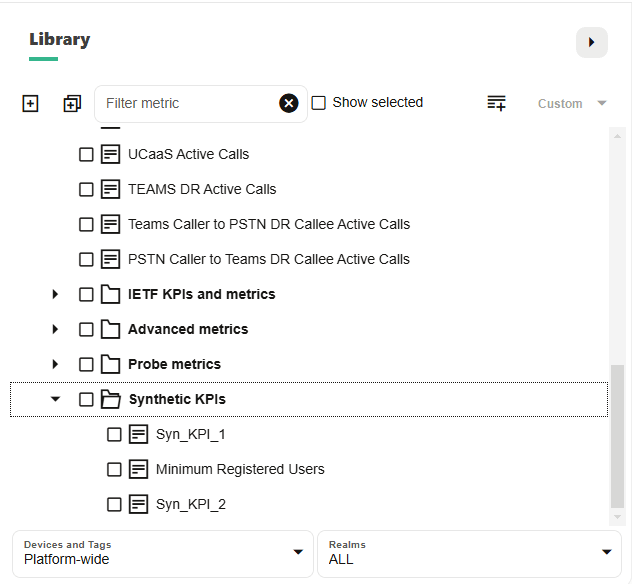632x584 pixels.
Task: Click the expand all plus icon
Action: (x=30, y=103)
